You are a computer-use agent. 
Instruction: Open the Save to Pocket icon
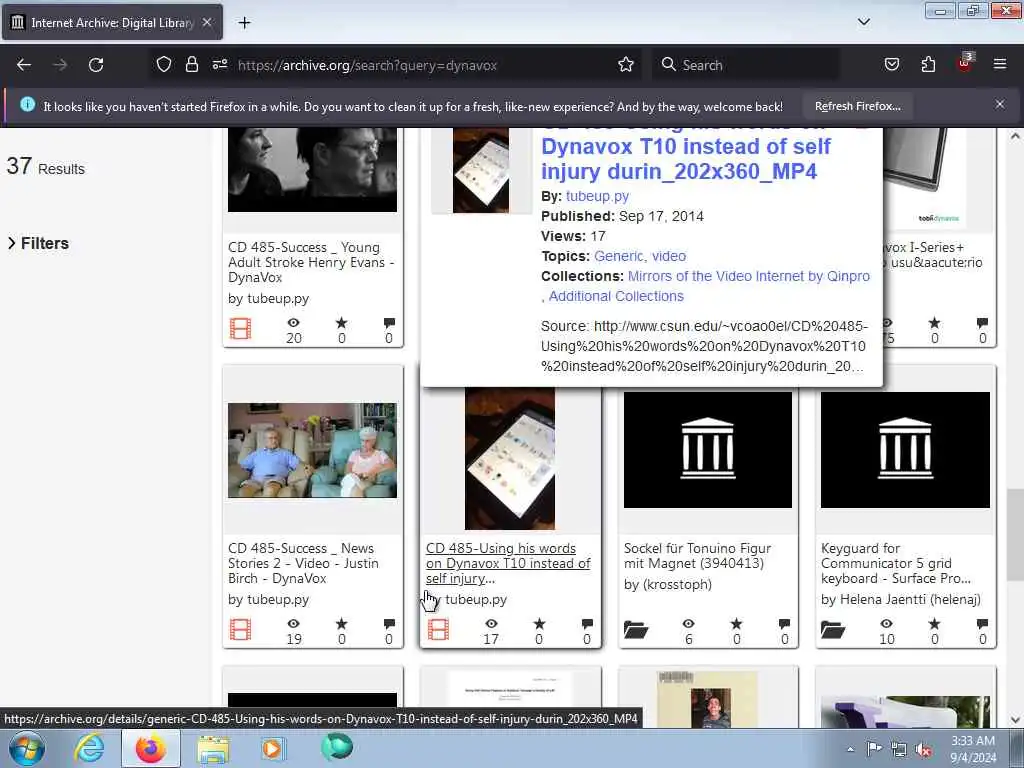coord(891,65)
